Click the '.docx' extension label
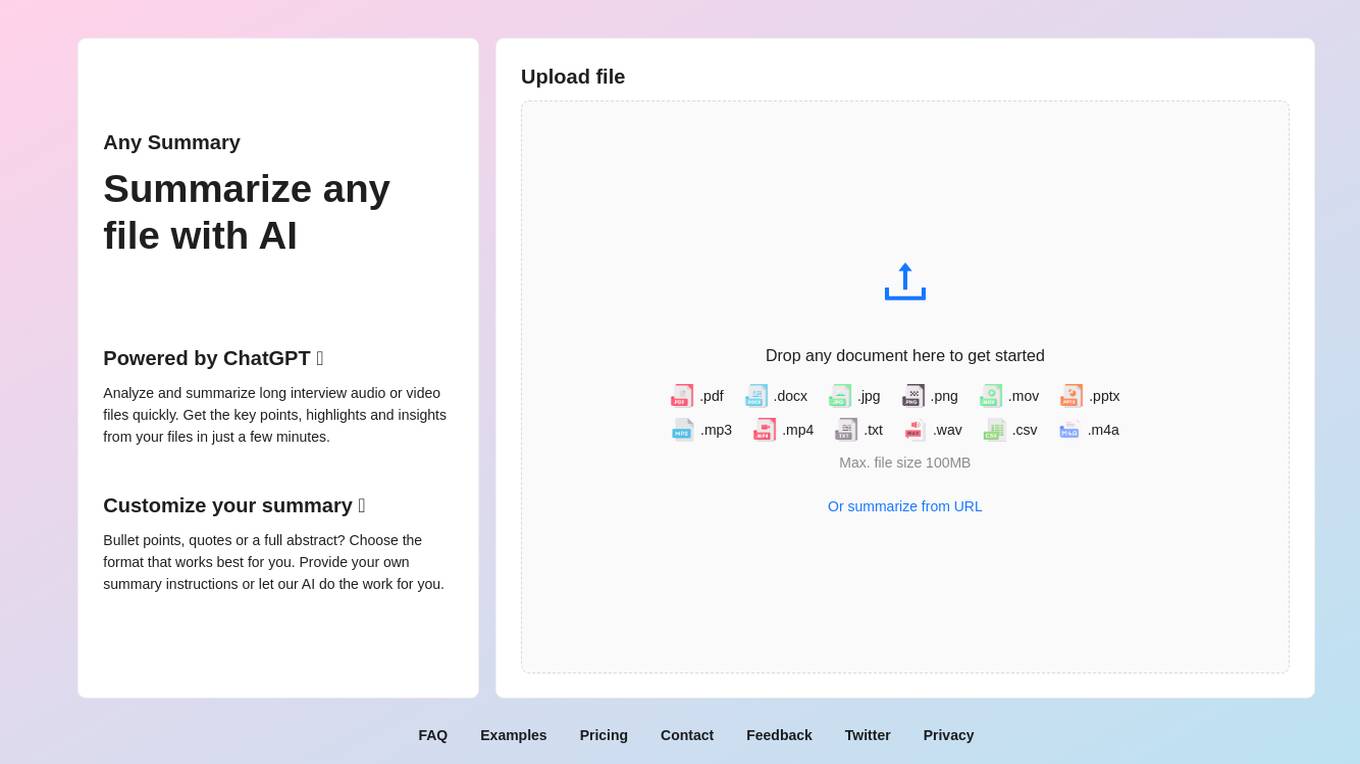This screenshot has width=1360, height=764. (x=791, y=396)
